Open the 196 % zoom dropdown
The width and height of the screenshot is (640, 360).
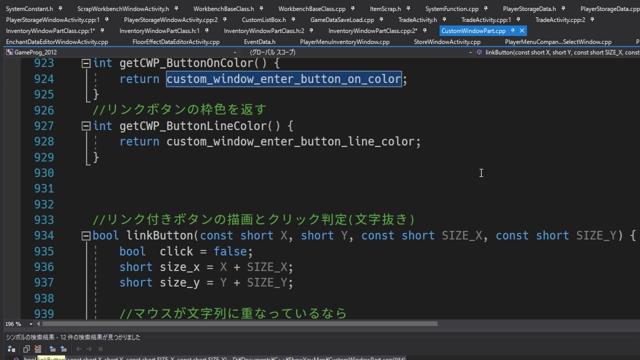pyautogui.click(x=31, y=324)
